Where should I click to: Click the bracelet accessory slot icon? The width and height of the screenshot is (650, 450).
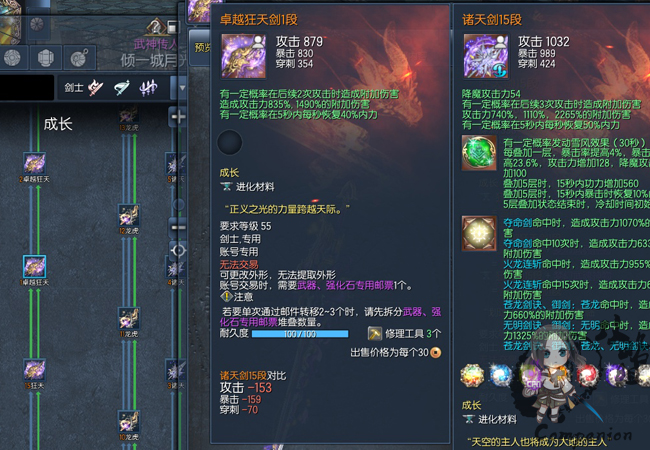(x=46, y=58)
